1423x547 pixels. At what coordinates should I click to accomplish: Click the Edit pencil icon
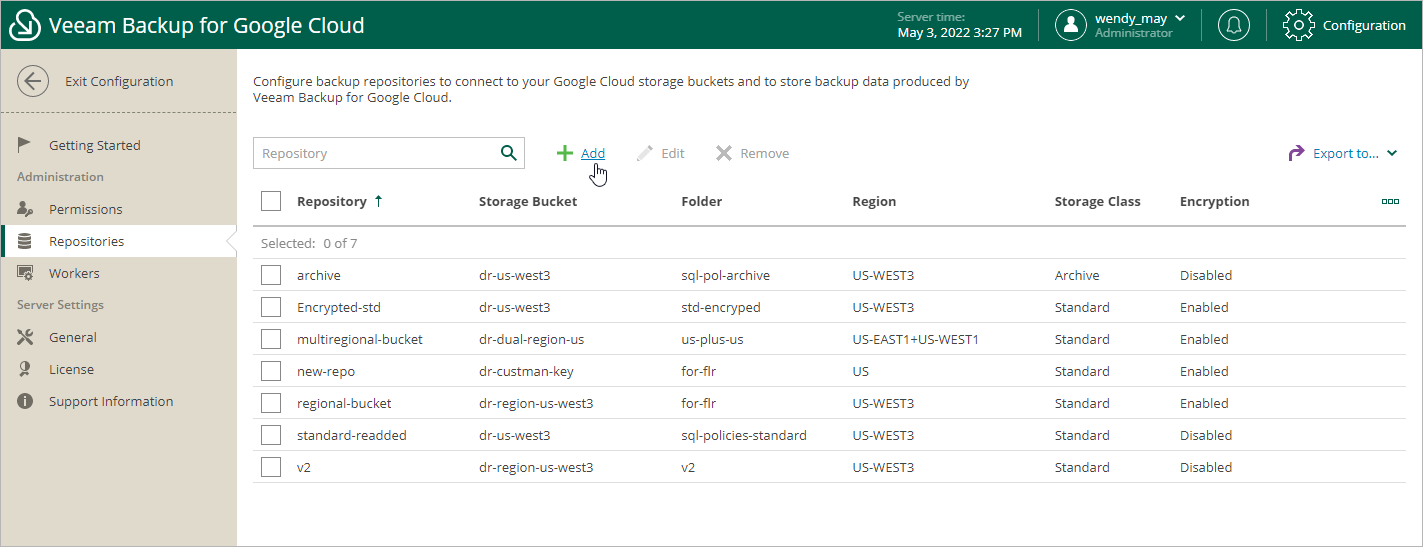(645, 153)
